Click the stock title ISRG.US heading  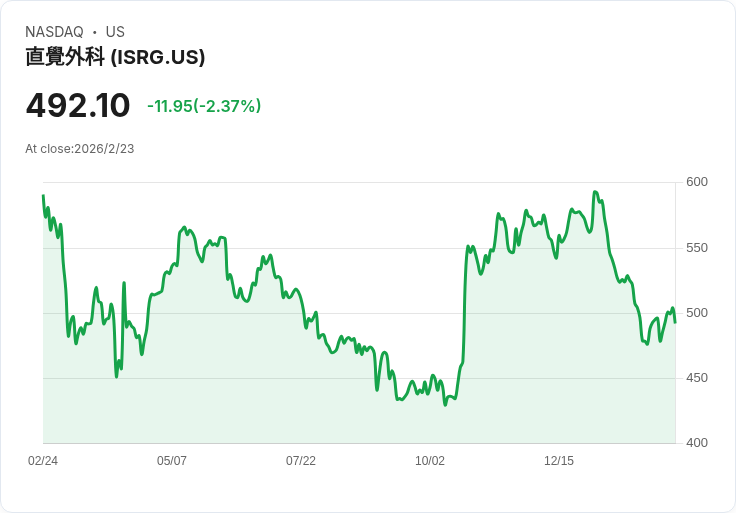pos(115,57)
